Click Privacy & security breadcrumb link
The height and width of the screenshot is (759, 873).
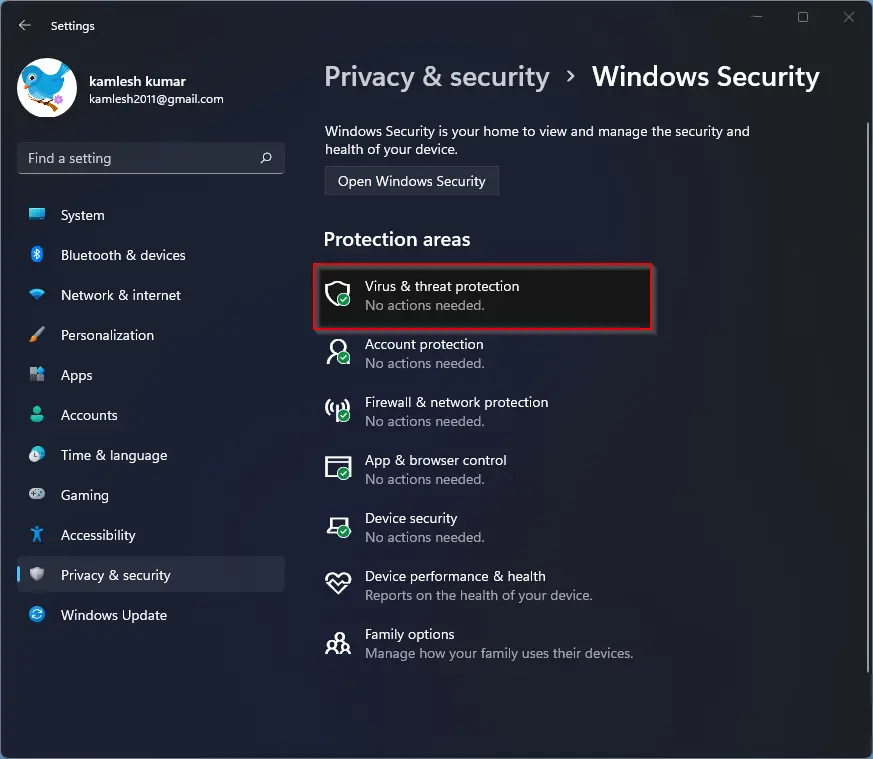click(x=437, y=77)
